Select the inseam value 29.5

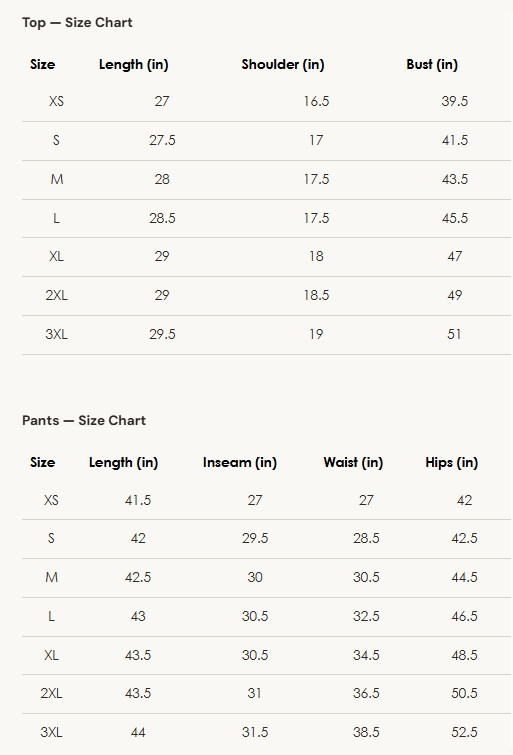tap(255, 538)
